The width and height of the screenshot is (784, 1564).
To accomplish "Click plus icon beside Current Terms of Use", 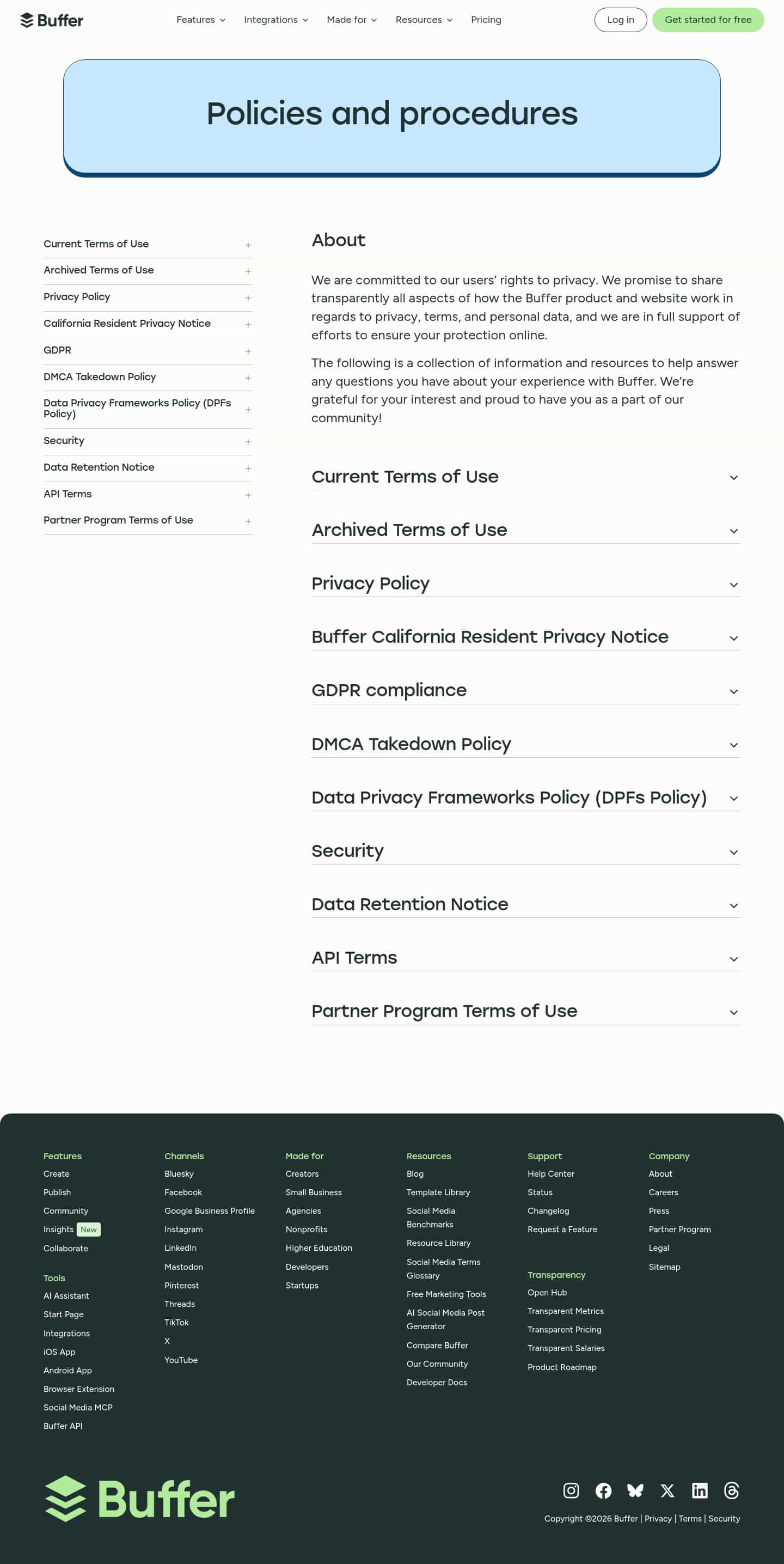I will 248,245.
